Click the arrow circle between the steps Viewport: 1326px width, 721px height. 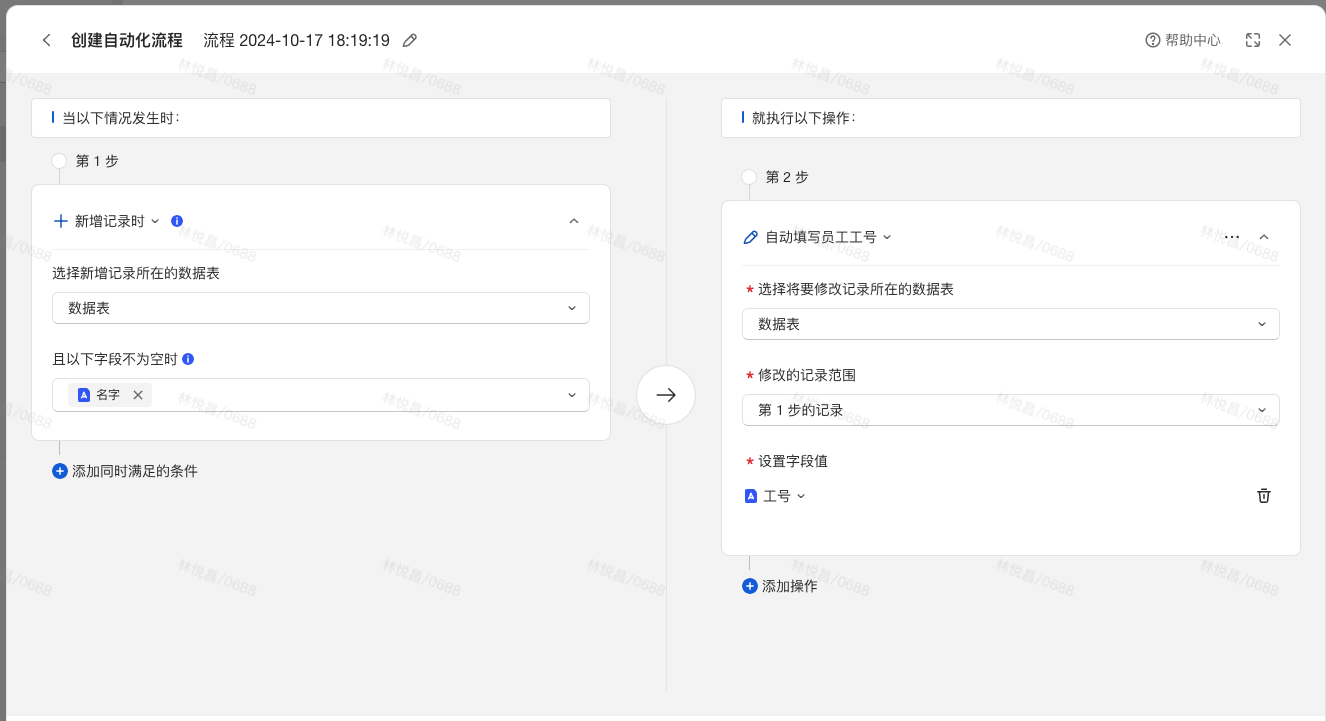(666, 395)
